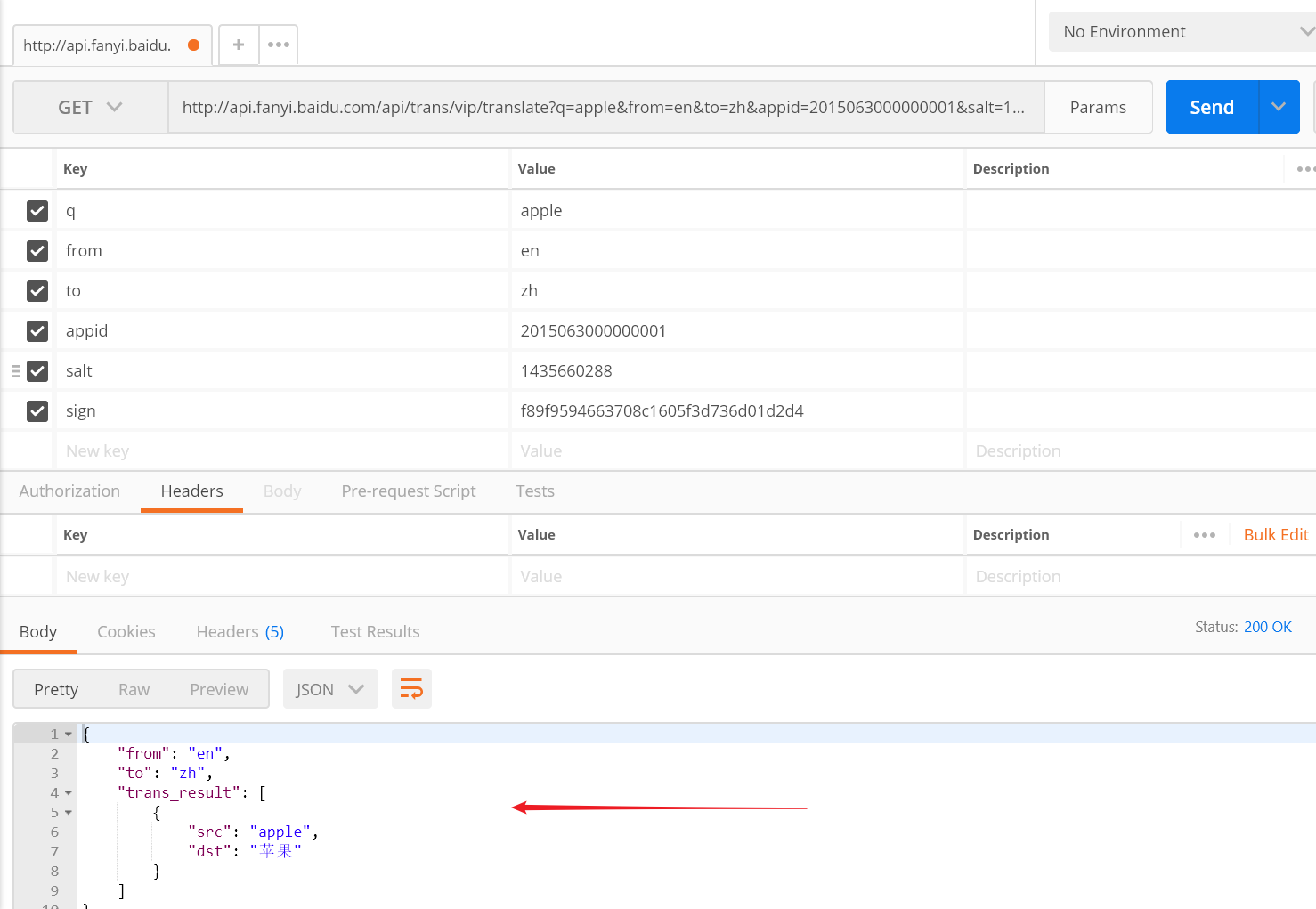Click the "trans_result" line in response
The height and width of the screenshot is (909, 1316).
click(191, 793)
